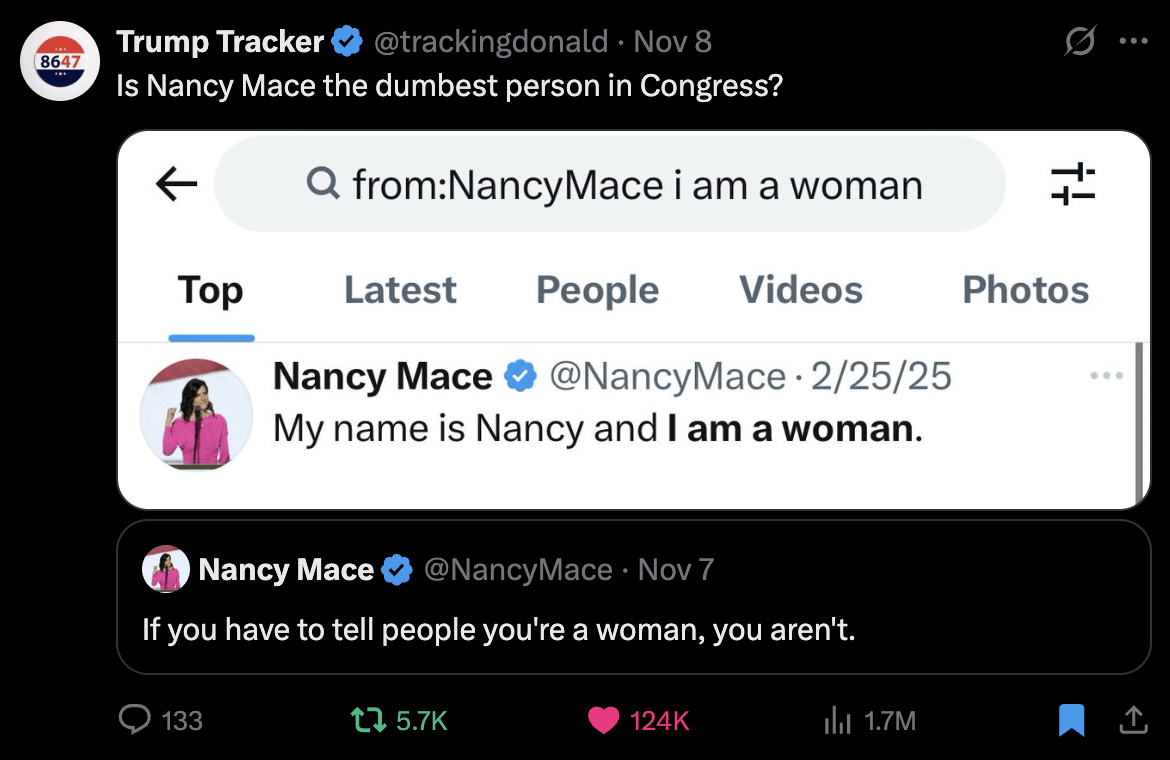Toggle the blue bookmark icon
The width and height of the screenshot is (1170, 760).
pyautogui.click(x=1071, y=720)
